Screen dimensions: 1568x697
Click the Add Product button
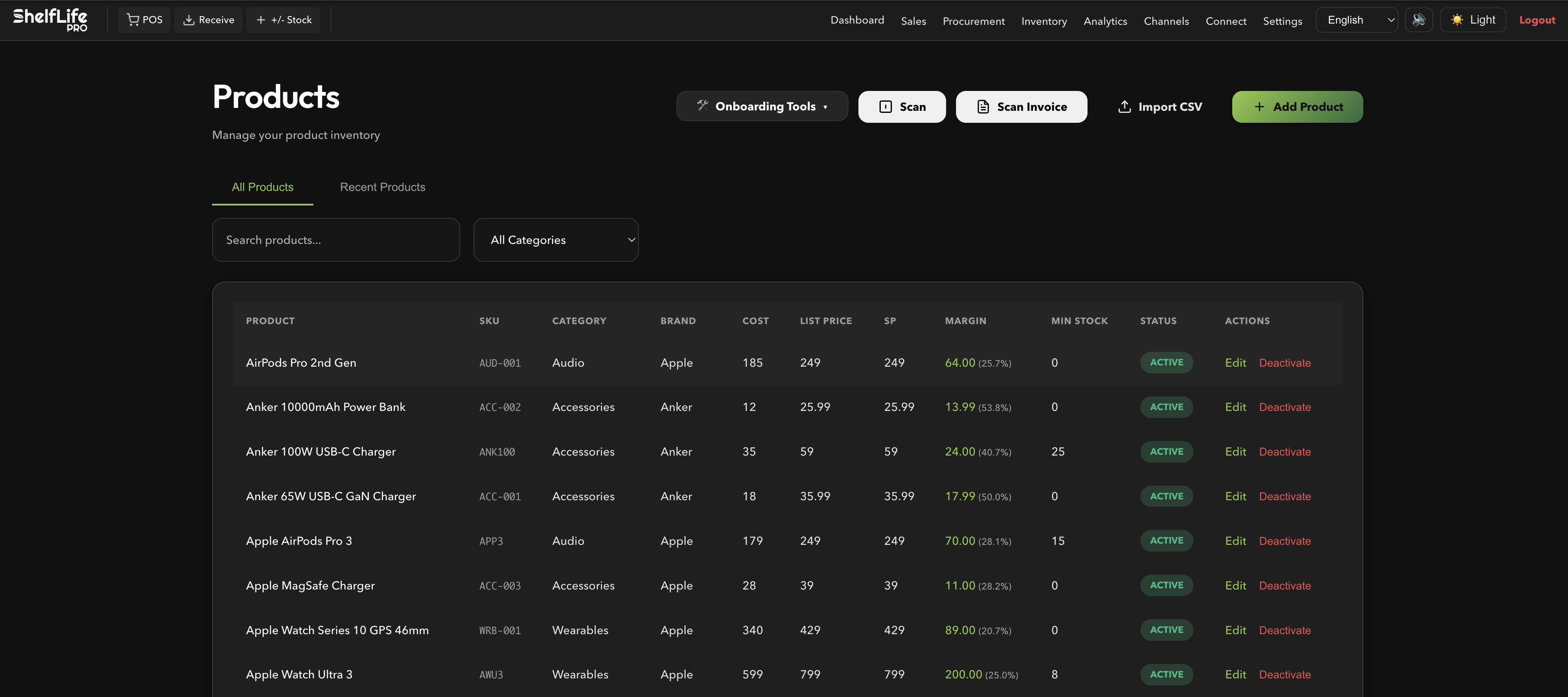(1297, 107)
